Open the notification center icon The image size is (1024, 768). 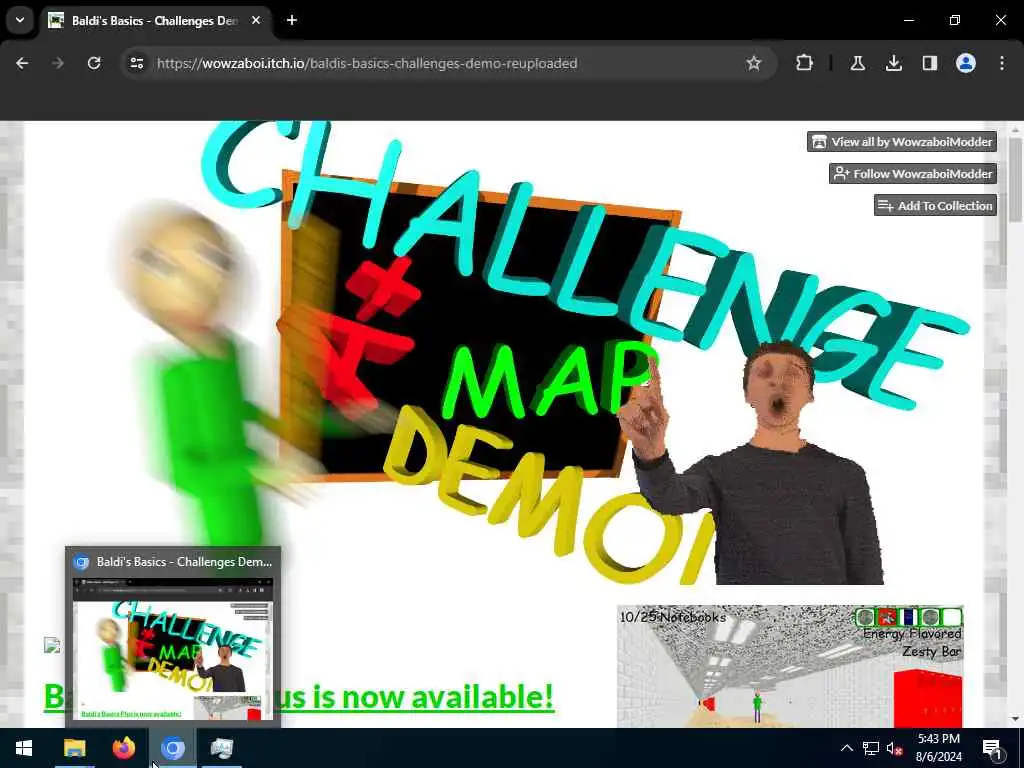tap(991, 748)
